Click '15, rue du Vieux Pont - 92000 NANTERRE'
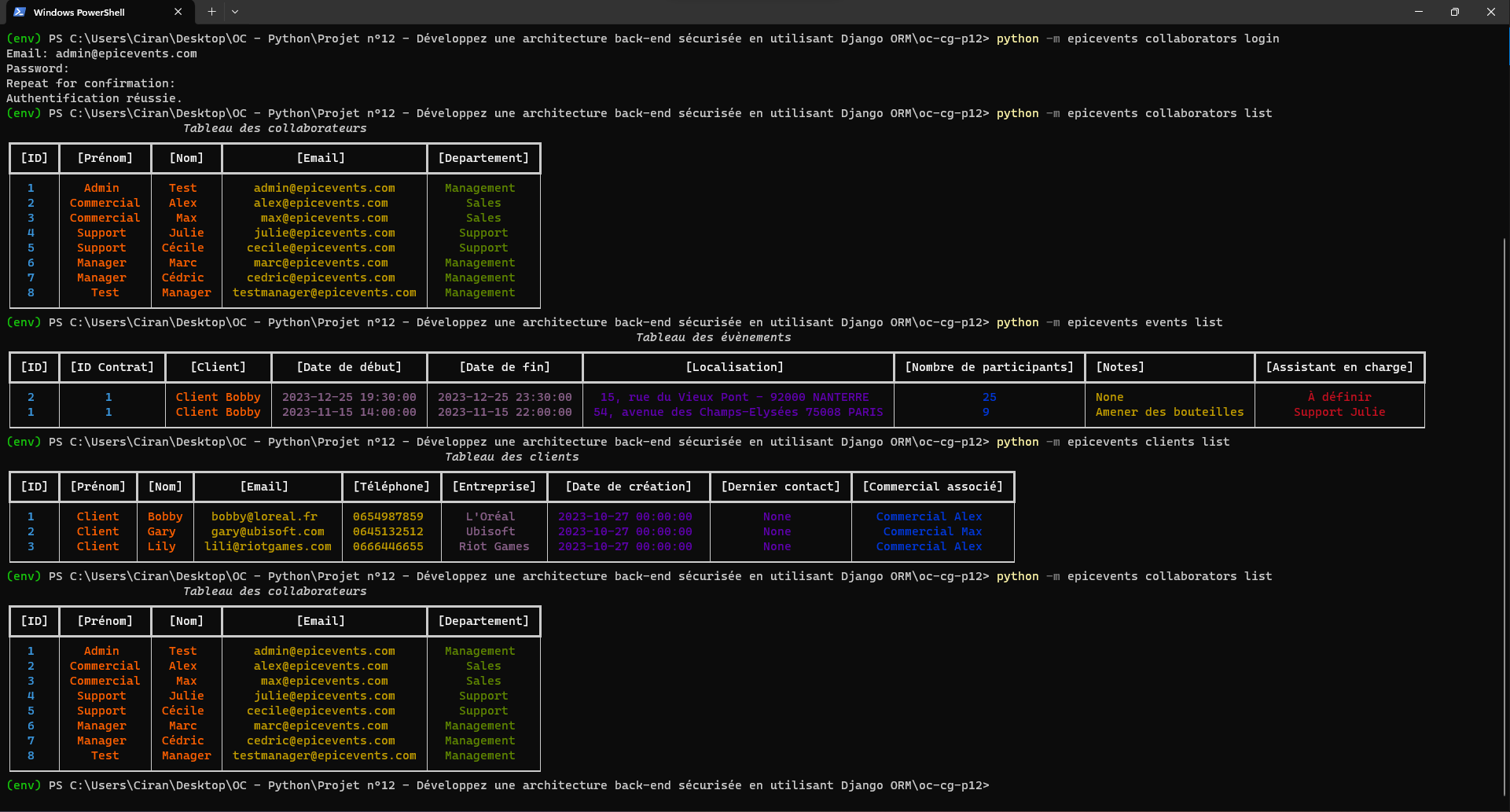 pyautogui.click(x=735, y=397)
